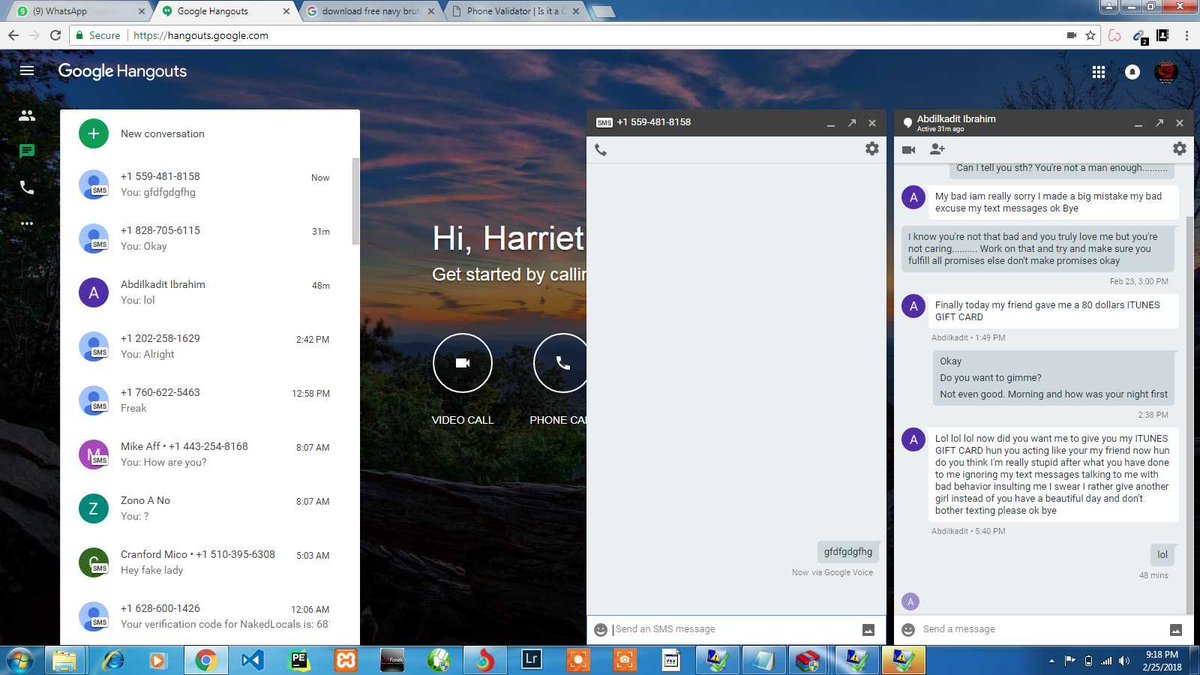Click the lol message bubble

coord(1162,554)
